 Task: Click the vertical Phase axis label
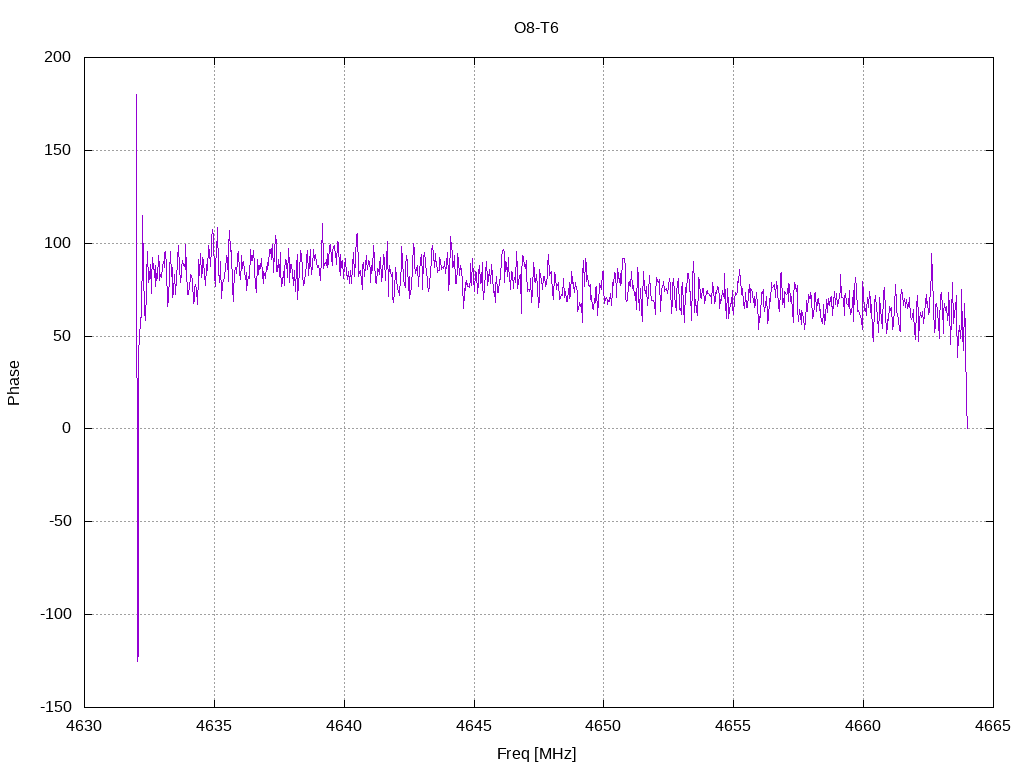[14, 383]
